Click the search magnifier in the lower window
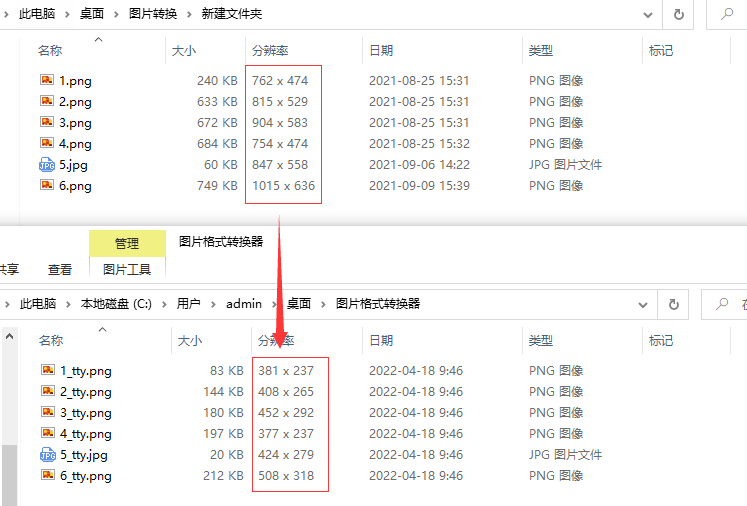This screenshot has width=747, height=506. tap(723, 304)
